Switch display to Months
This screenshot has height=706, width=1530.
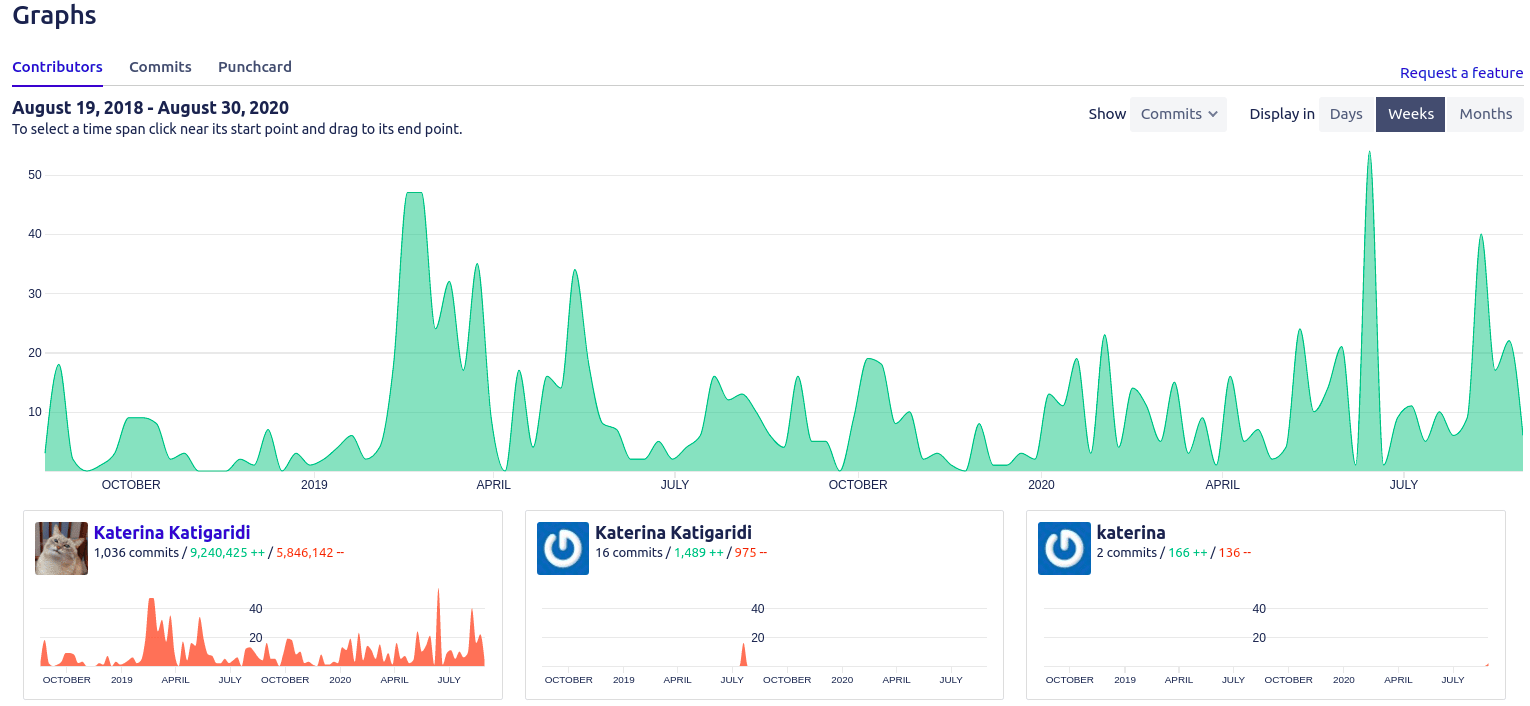tap(1486, 114)
